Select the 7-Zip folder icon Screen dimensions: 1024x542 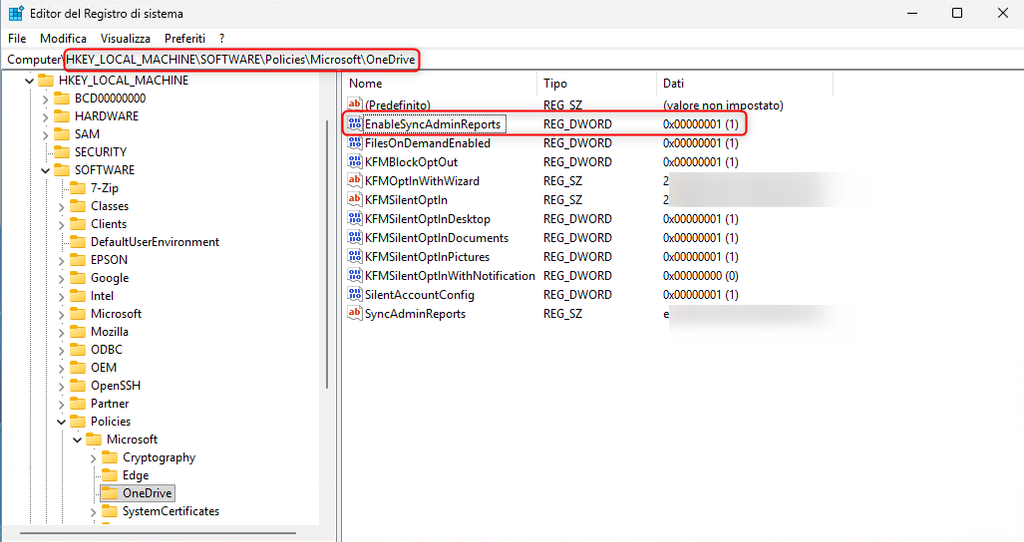pos(78,188)
